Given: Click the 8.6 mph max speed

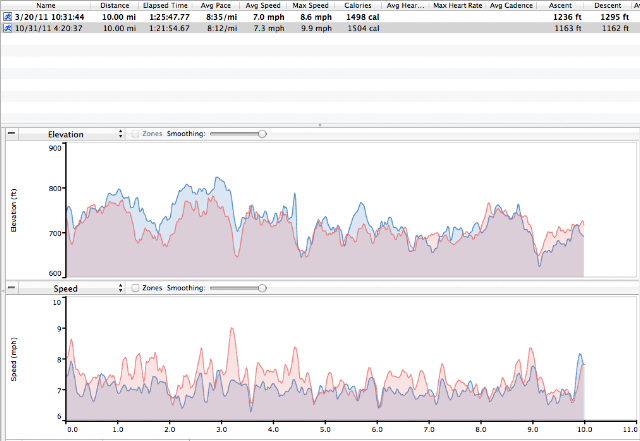Looking at the screenshot, I should (316, 17).
